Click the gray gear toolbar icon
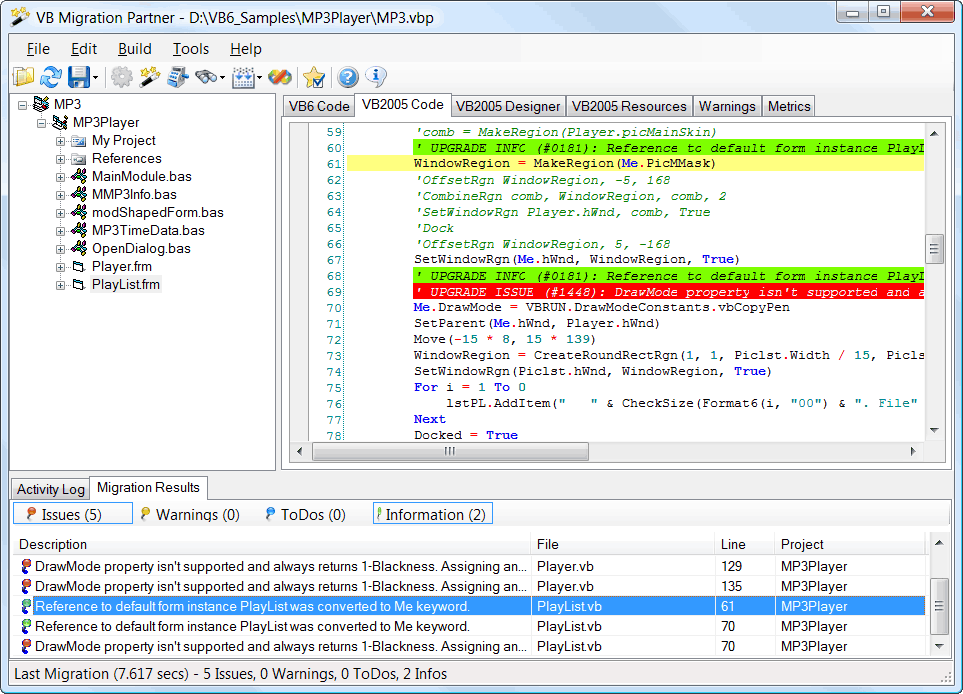The image size is (963, 694). pos(122,77)
